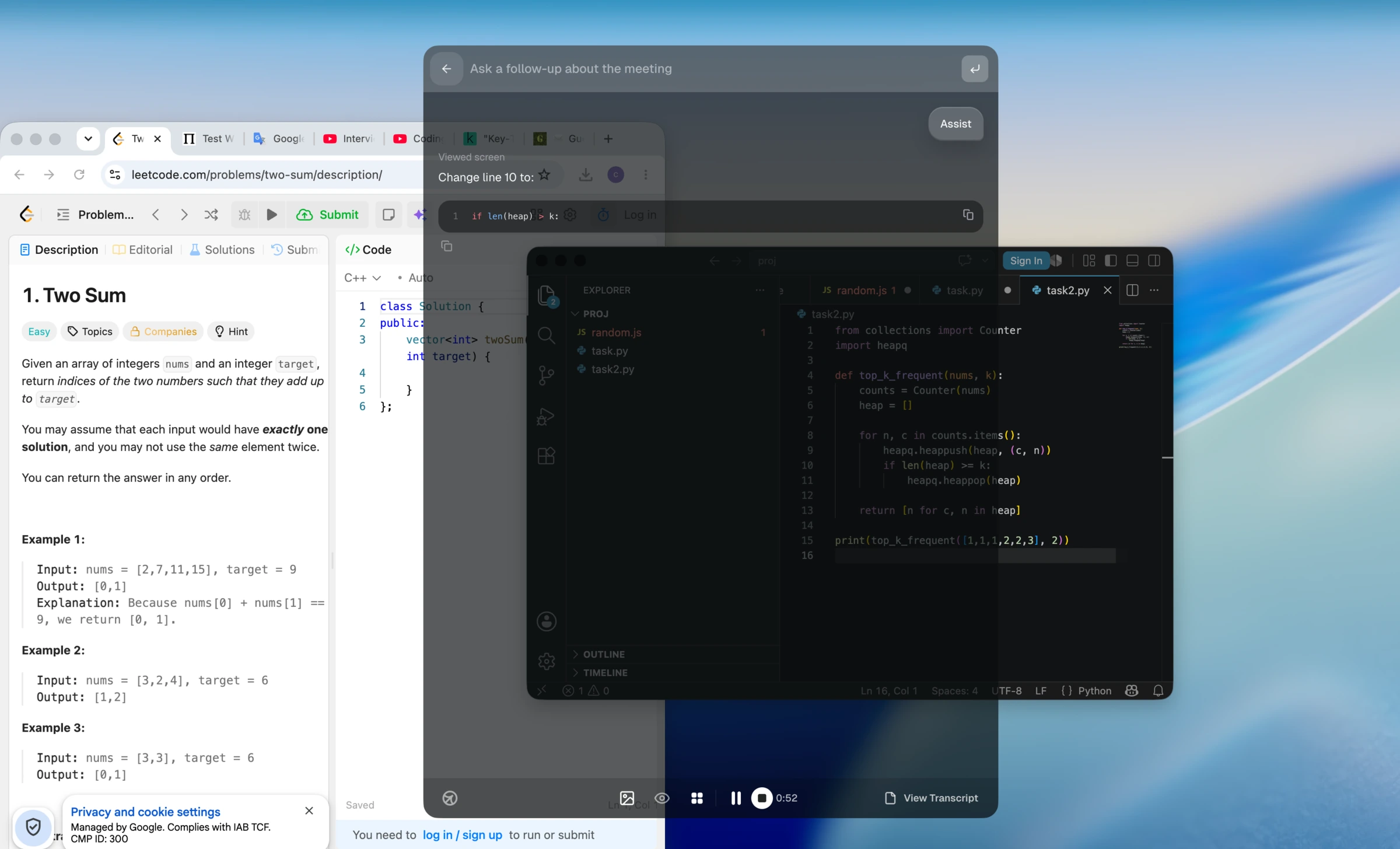The height and width of the screenshot is (849, 1400).
Task: Submit follow-up with the enter arrow button
Action: 974,69
